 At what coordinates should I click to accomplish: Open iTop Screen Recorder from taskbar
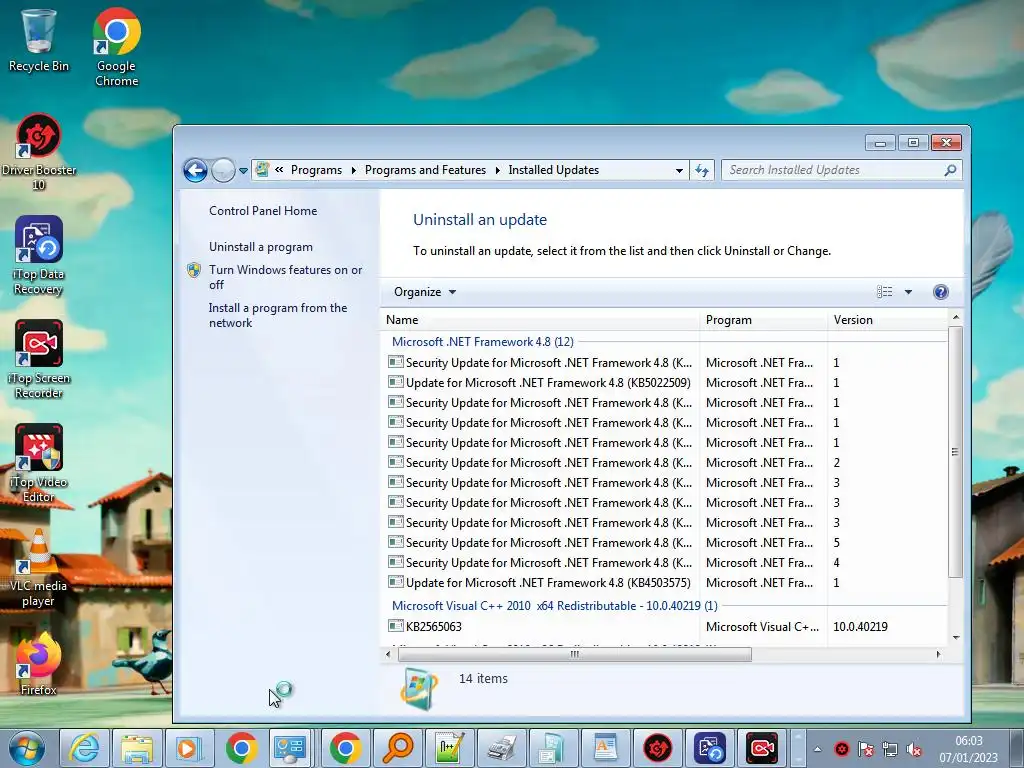click(x=762, y=748)
